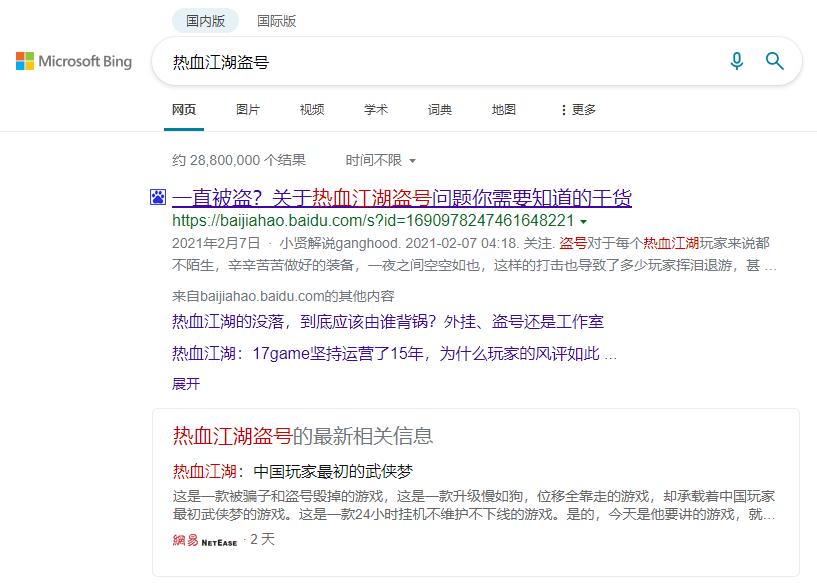
Task: Open the 学术 tab
Action: [375, 110]
